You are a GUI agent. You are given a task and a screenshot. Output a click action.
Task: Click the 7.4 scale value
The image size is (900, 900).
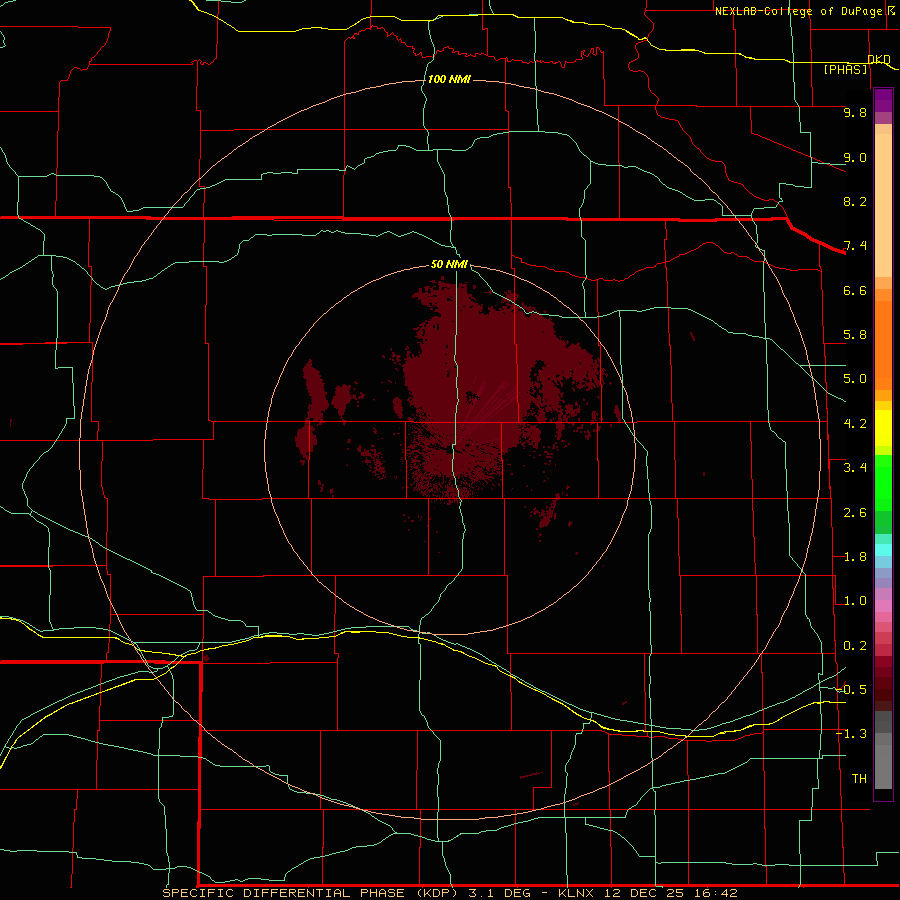click(855, 246)
